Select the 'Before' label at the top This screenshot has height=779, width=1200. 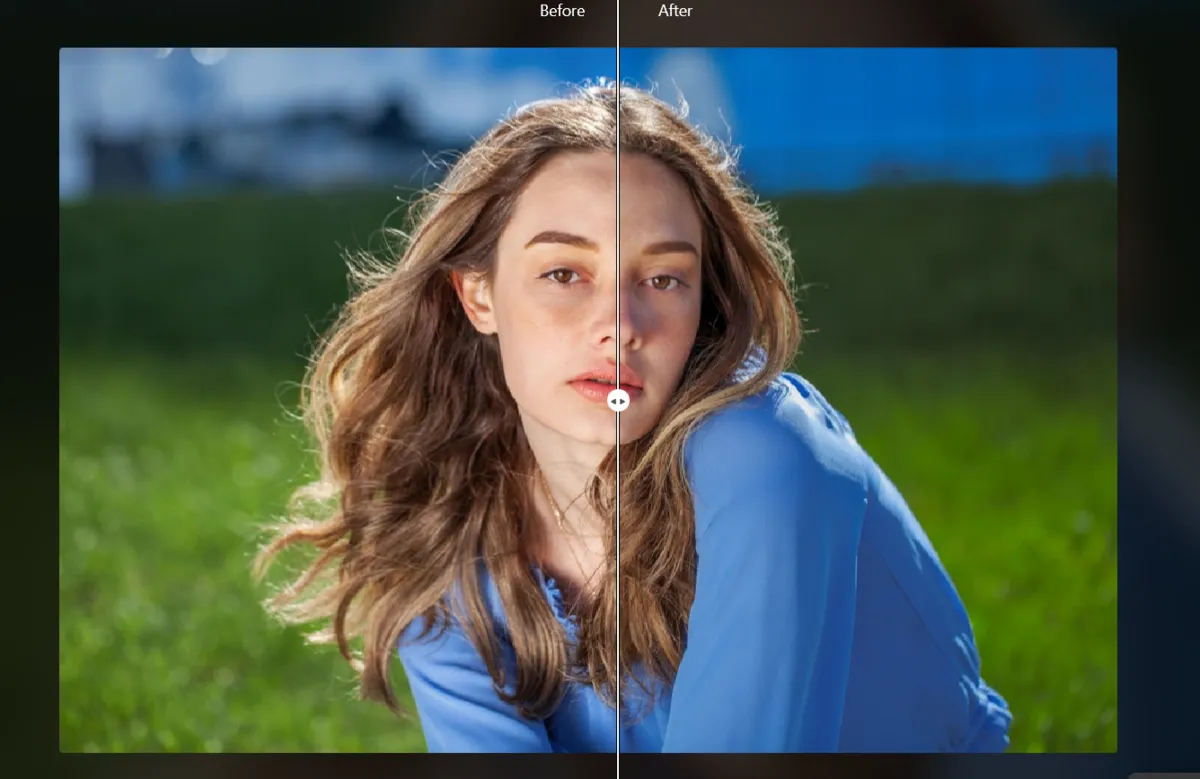click(x=562, y=11)
